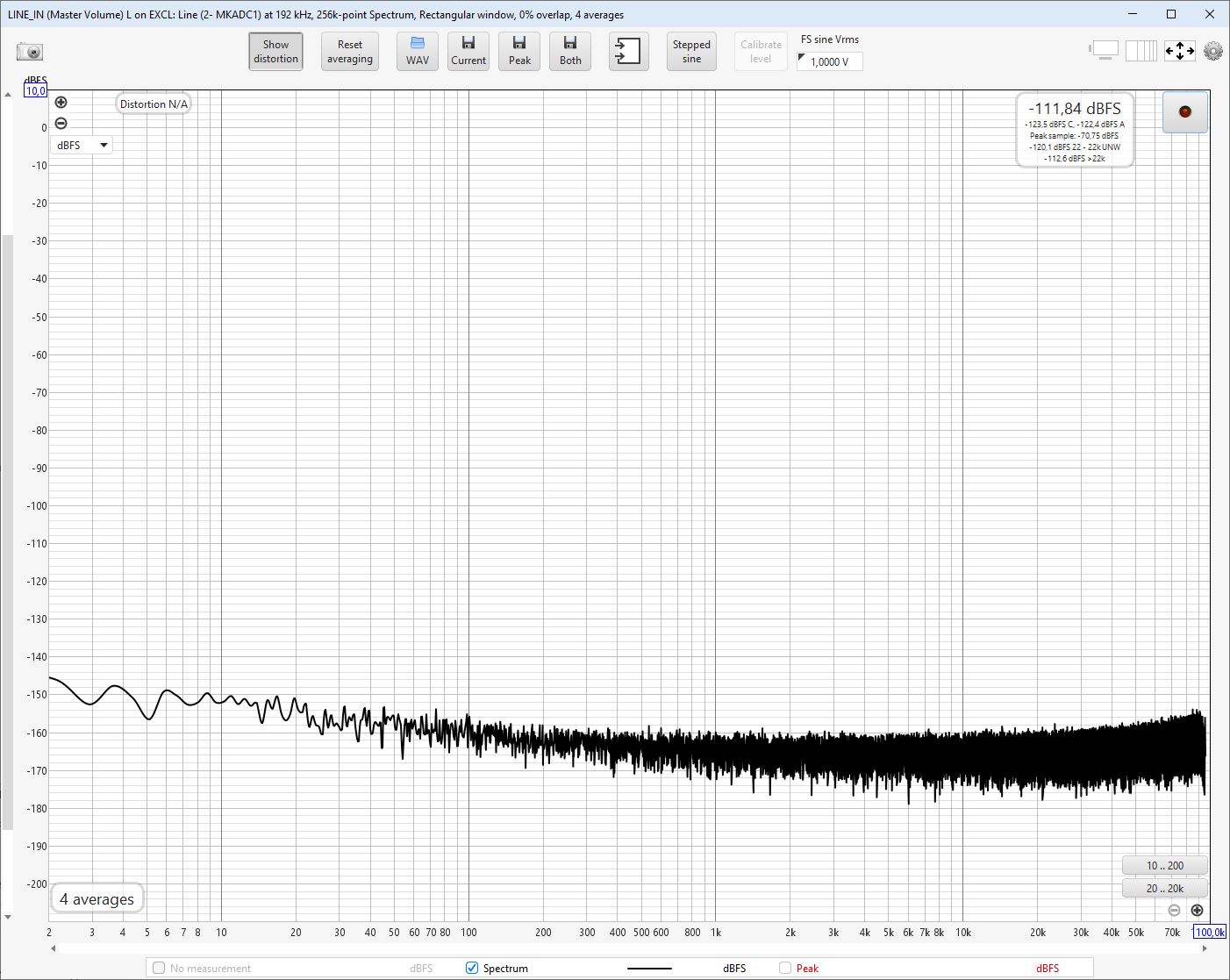Uncheck Spectrum trace checkbox
Screen dimensions: 1230x980
[472, 968]
